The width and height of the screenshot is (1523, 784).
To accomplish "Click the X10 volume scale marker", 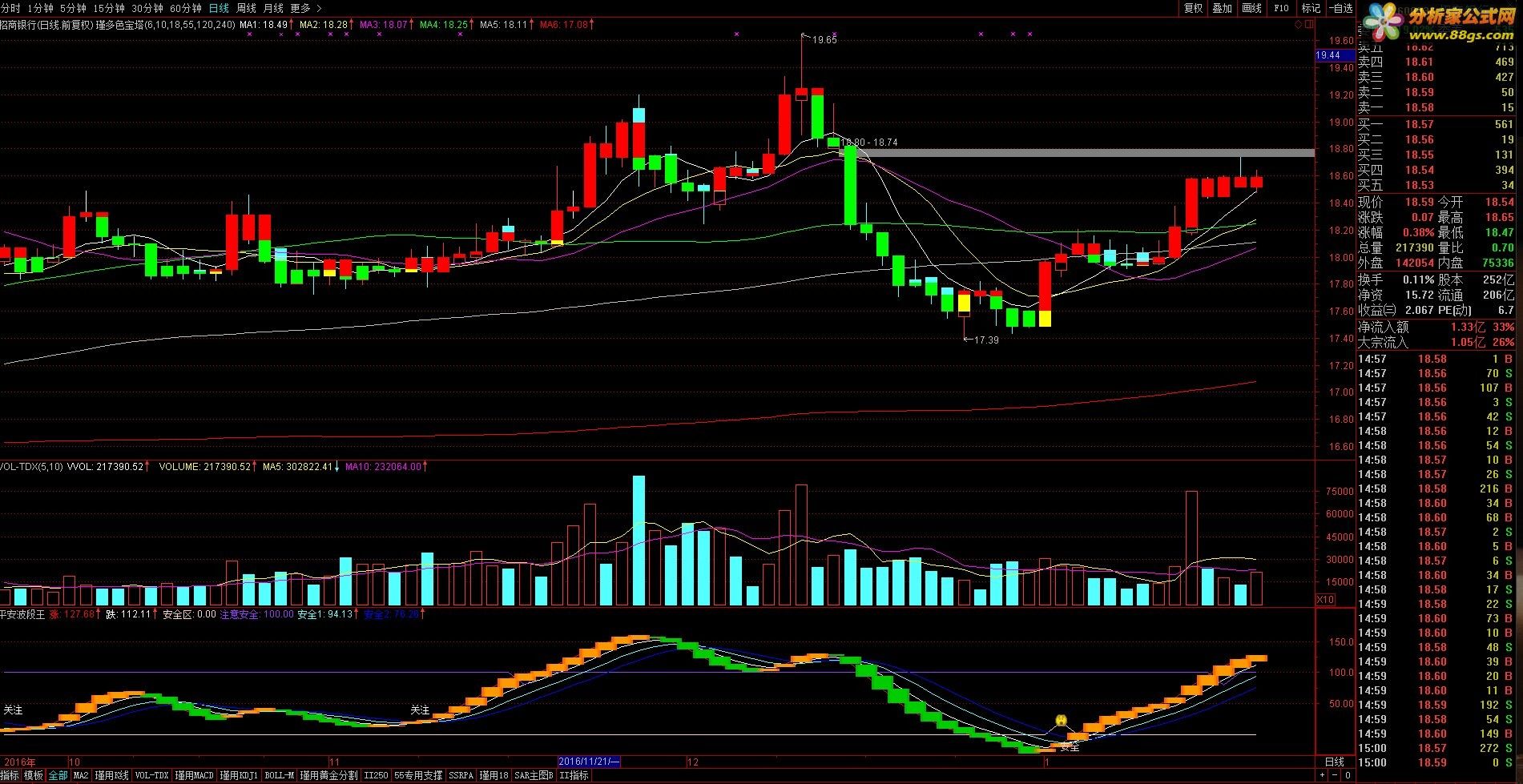I will coord(1326,599).
